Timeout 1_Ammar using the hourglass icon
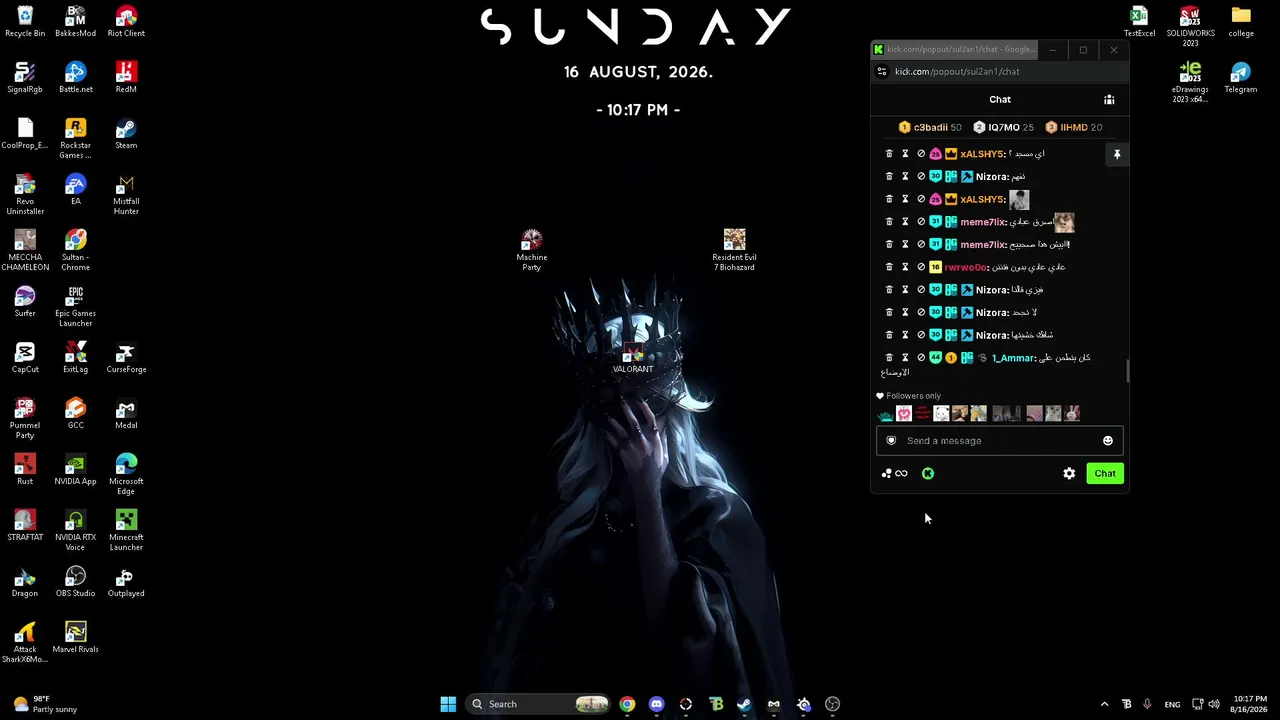This screenshot has height=720, width=1280. 905,357
